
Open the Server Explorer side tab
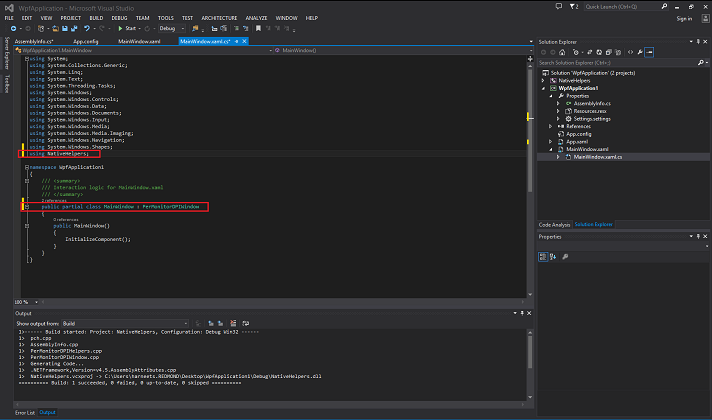6,53
